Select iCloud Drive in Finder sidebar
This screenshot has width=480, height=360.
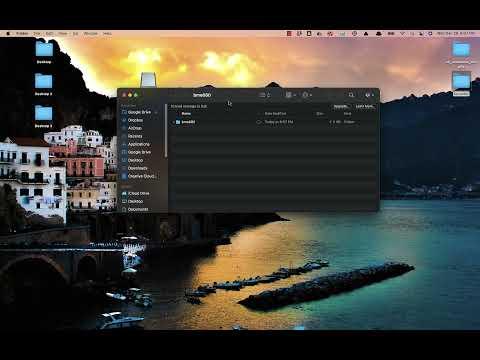click(138, 193)
